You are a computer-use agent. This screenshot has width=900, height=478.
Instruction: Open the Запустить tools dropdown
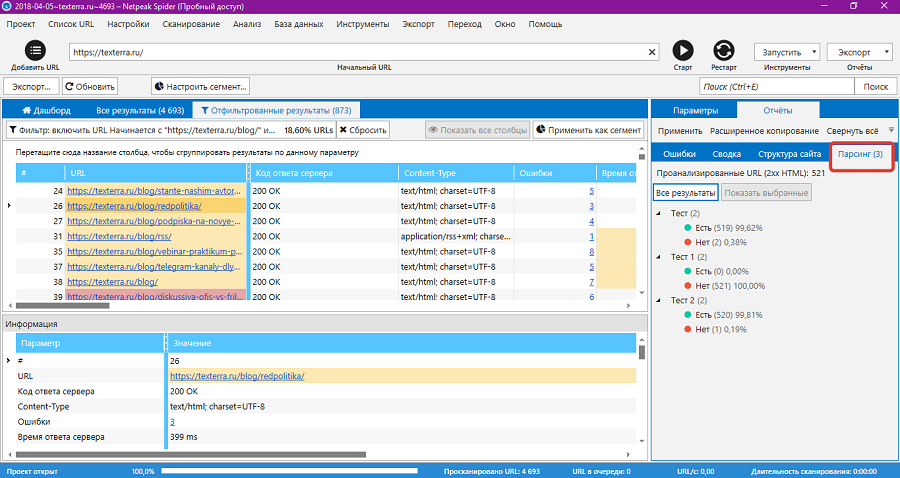pyautogui.click(x=787, y=52)
